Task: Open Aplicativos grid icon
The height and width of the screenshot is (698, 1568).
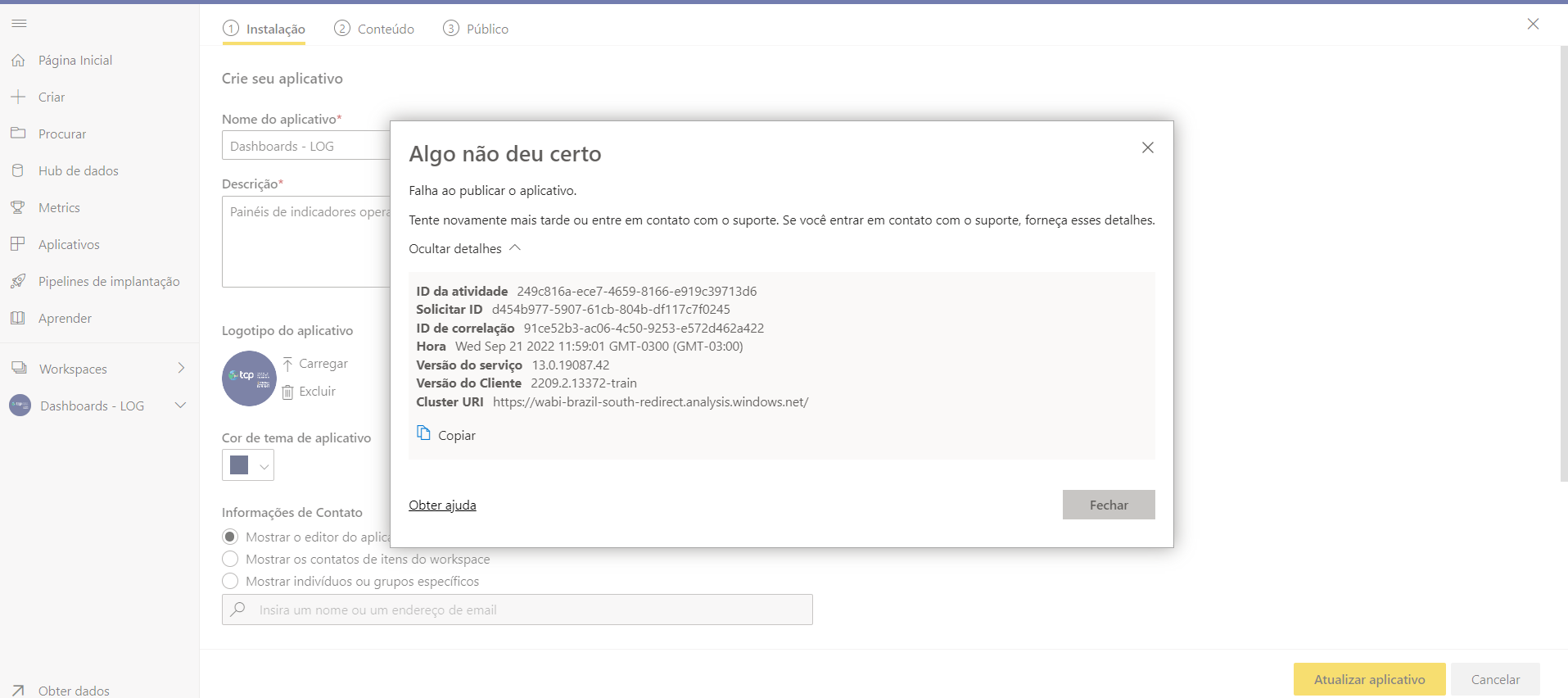Action: pos(18,244)
